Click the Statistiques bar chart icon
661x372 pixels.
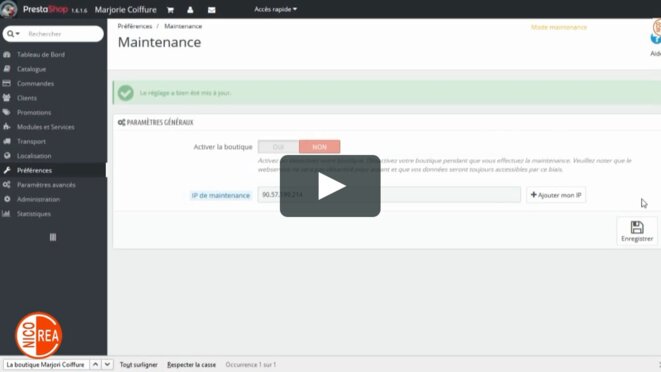coord(7,213)
